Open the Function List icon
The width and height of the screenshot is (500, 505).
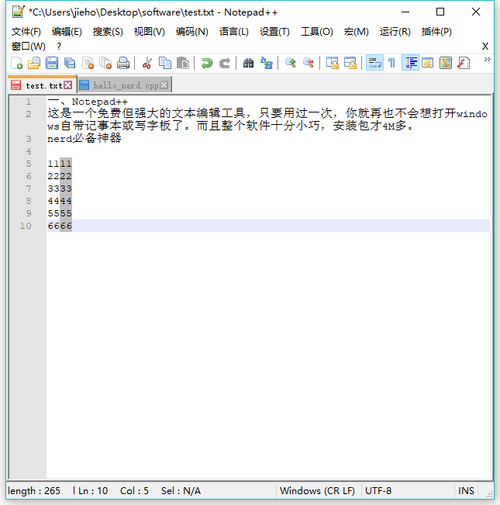pyautogui.click(x=464, y=63)
